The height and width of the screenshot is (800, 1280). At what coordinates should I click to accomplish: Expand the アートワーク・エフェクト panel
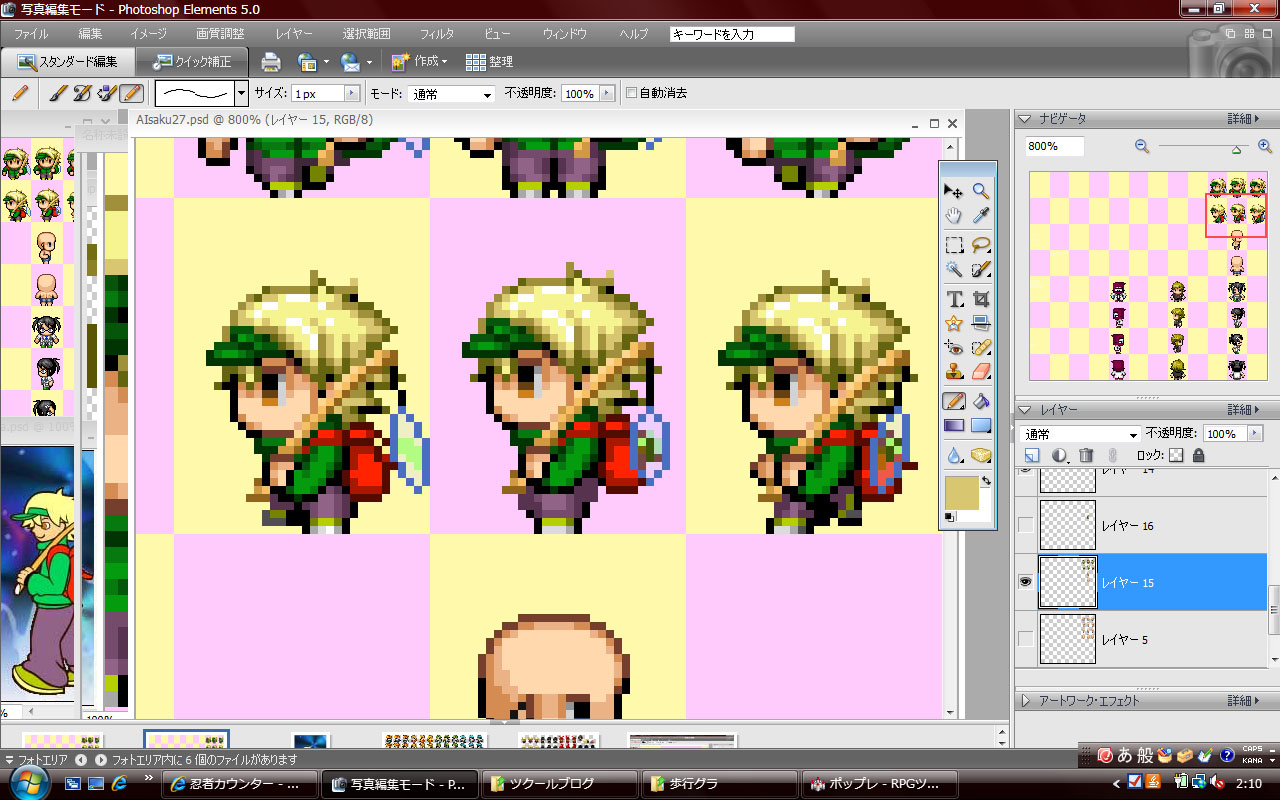click(x=1025, y=701)
